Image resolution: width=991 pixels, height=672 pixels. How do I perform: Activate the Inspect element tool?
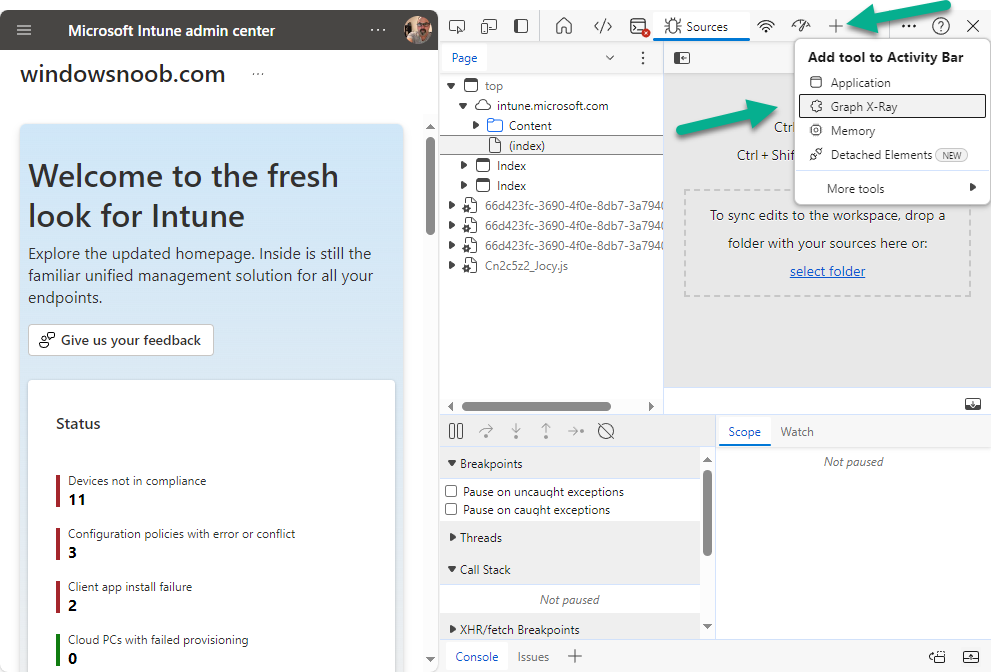coord(457,27)
